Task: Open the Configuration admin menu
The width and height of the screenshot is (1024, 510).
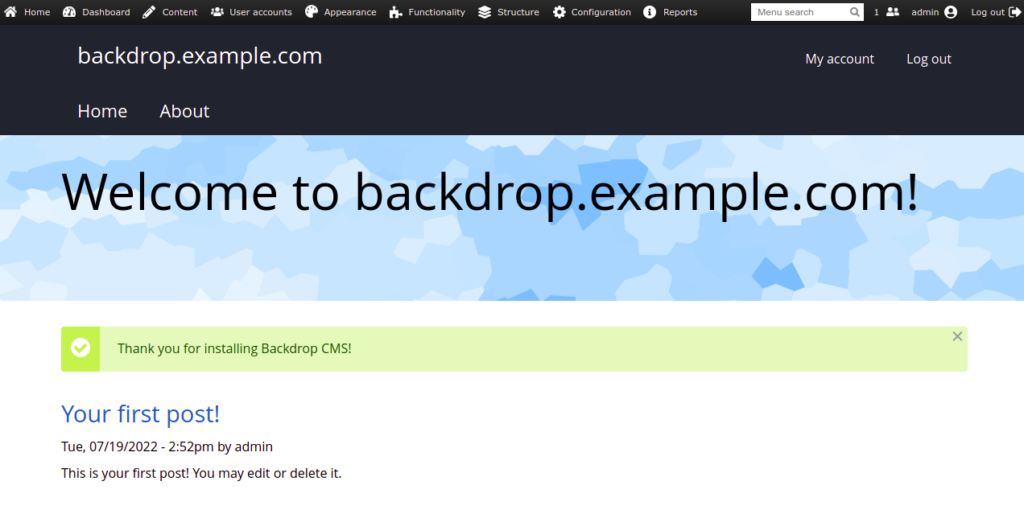Action: [x=601, y=12]
